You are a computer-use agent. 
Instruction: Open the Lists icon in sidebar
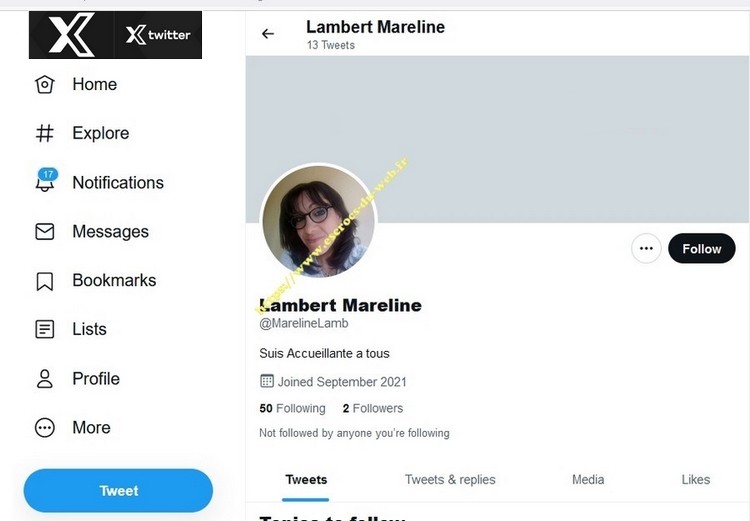[44, 330]
